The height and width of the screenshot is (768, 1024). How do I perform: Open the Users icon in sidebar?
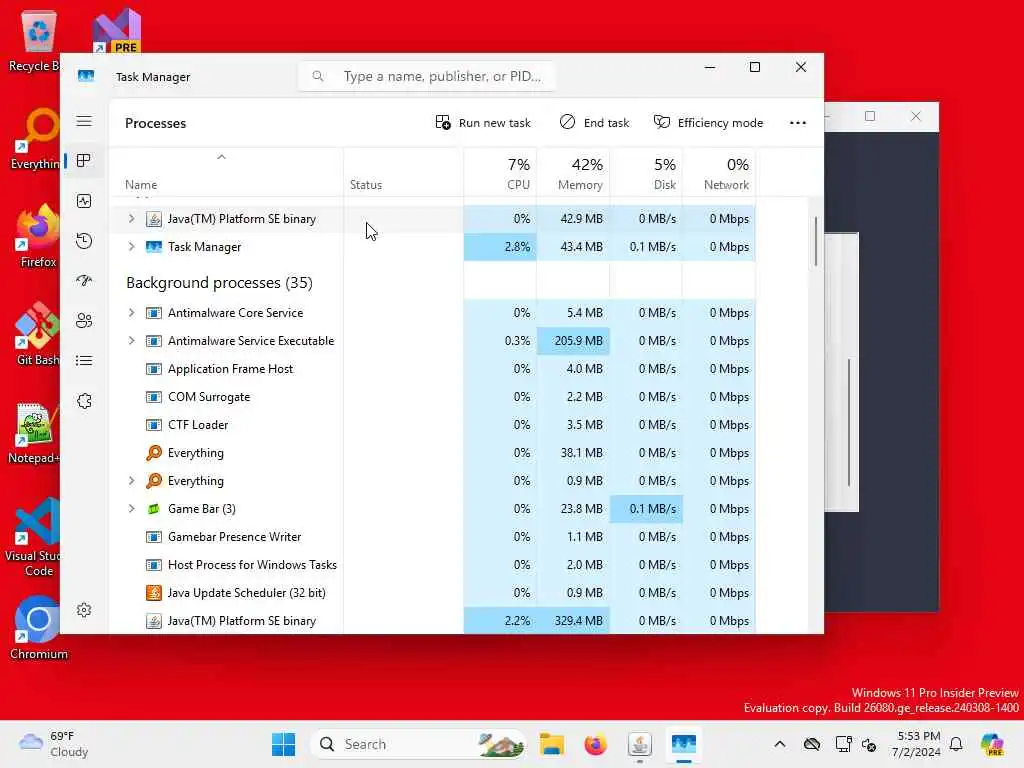[x=84, y=321]
